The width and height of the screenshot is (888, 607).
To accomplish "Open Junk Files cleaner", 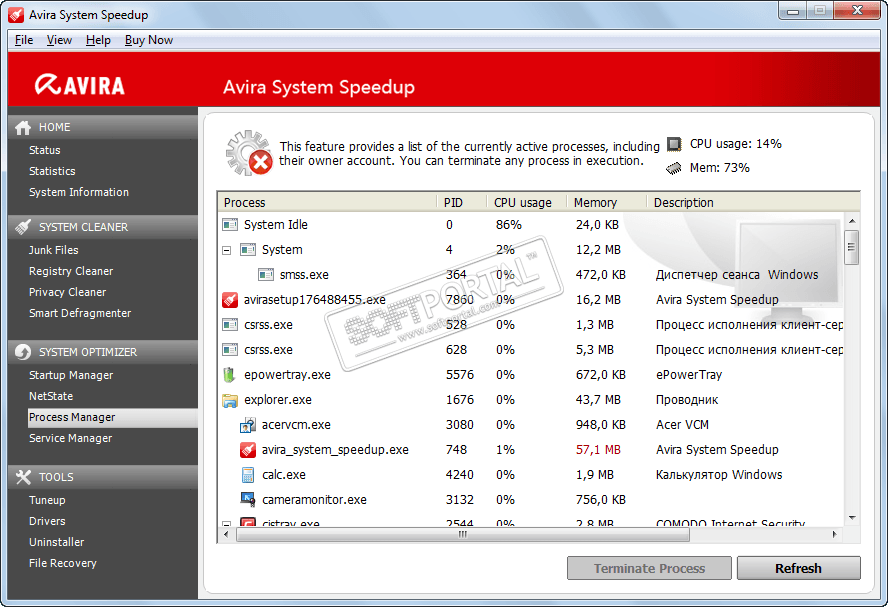I will click(53, 250).
